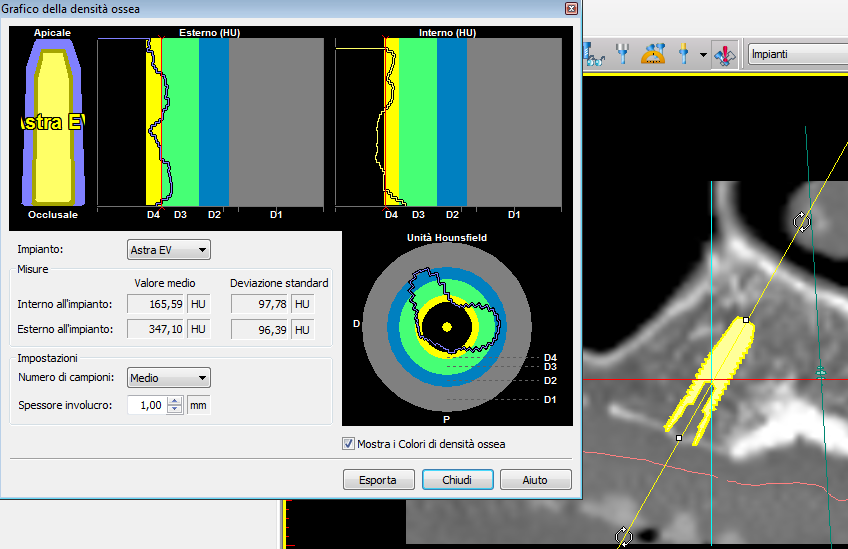Toggle Mostra i Colori di densità ossea checkbox
The width and height of the screenshot is (848, 549).
coord(349,444)
